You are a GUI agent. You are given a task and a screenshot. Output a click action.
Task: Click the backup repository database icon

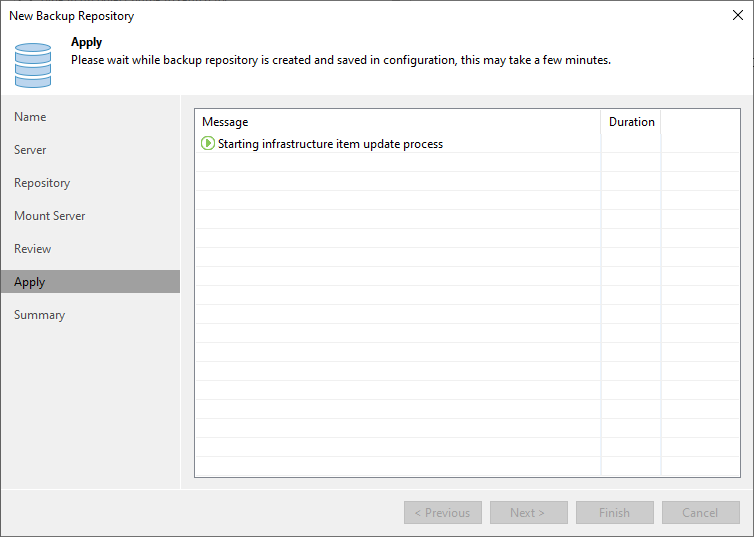(x=33, y=65)
